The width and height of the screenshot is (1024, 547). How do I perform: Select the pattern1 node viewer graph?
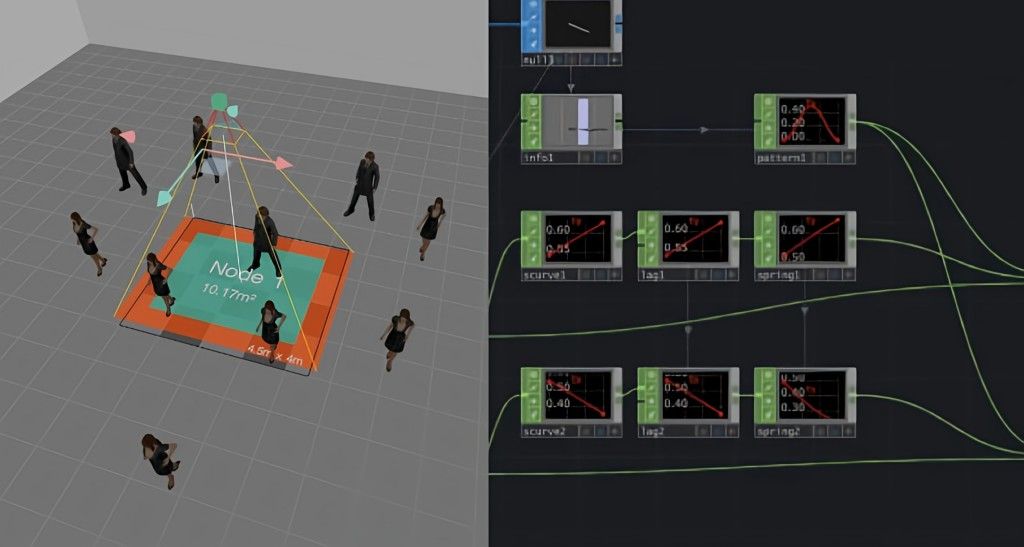tap(812, 121)
